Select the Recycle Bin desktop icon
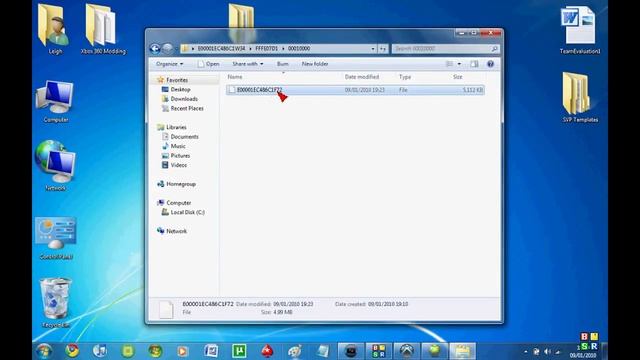This screenshot has width=640, height=360. [x=56, y=303]
